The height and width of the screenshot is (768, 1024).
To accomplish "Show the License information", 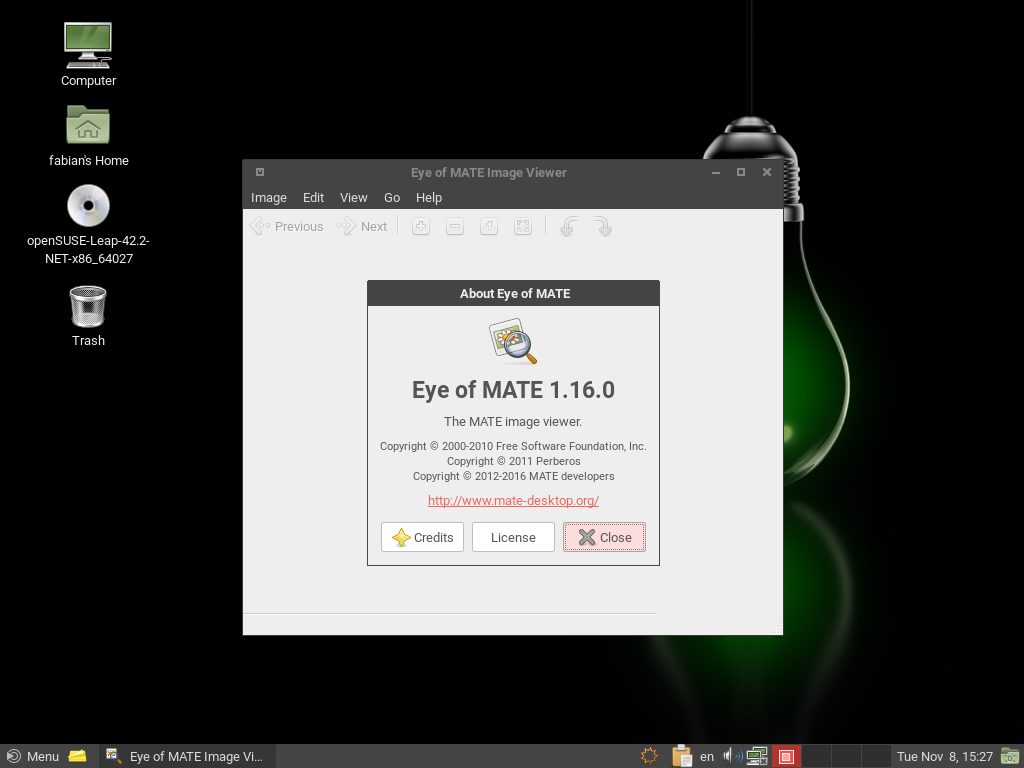I will 513,537.
